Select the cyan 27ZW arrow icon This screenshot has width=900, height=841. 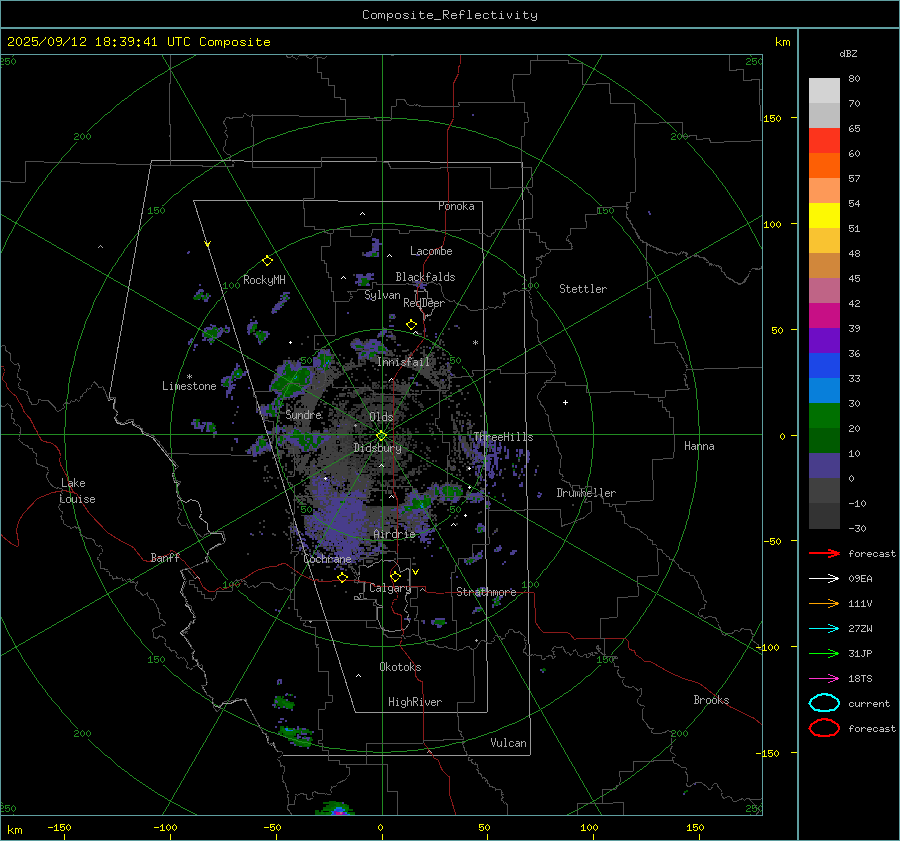click(x=824, y=629)
